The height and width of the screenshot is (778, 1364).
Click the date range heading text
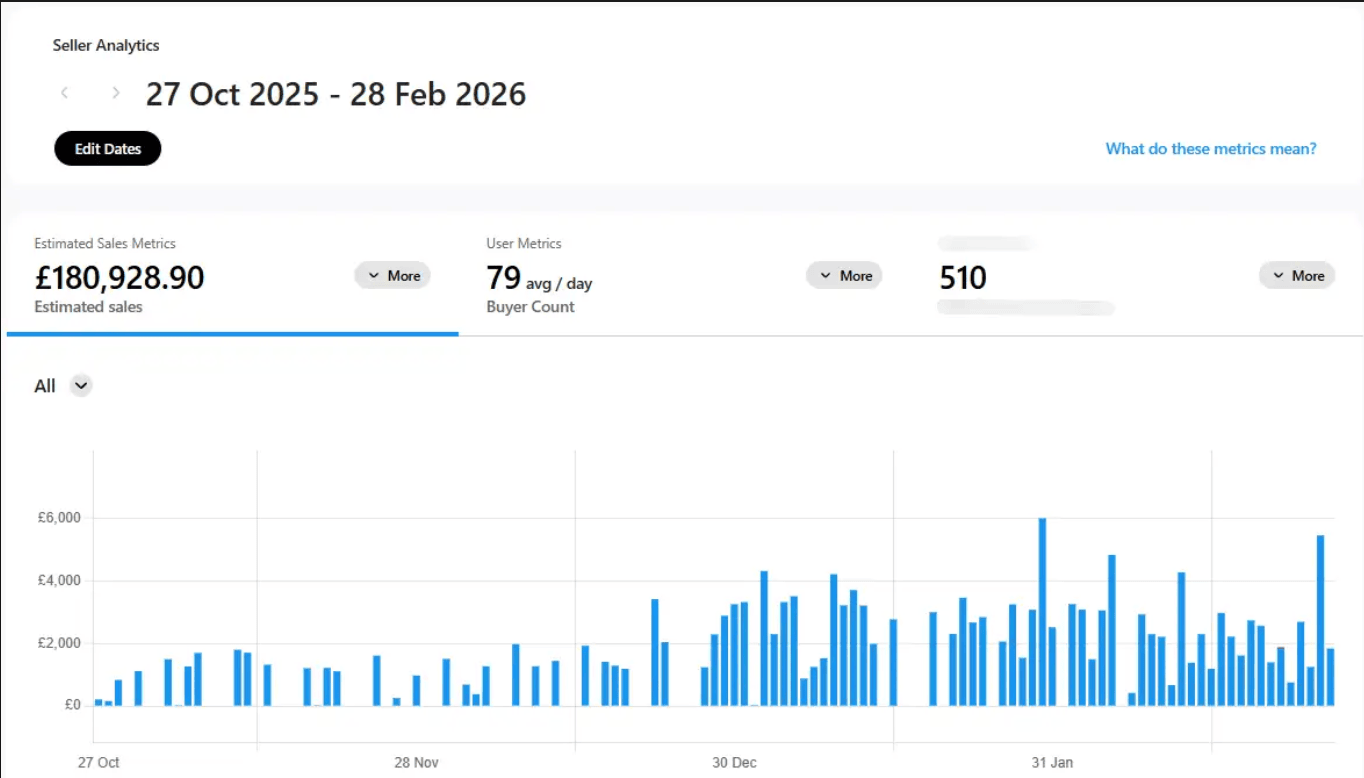pos(336,94)
